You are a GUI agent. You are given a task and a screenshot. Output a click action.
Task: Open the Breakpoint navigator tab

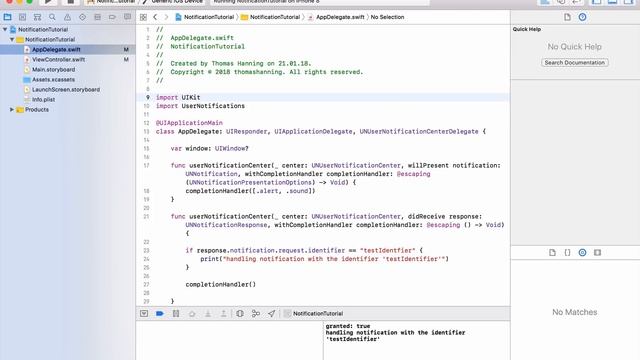(x=112, y=17)
